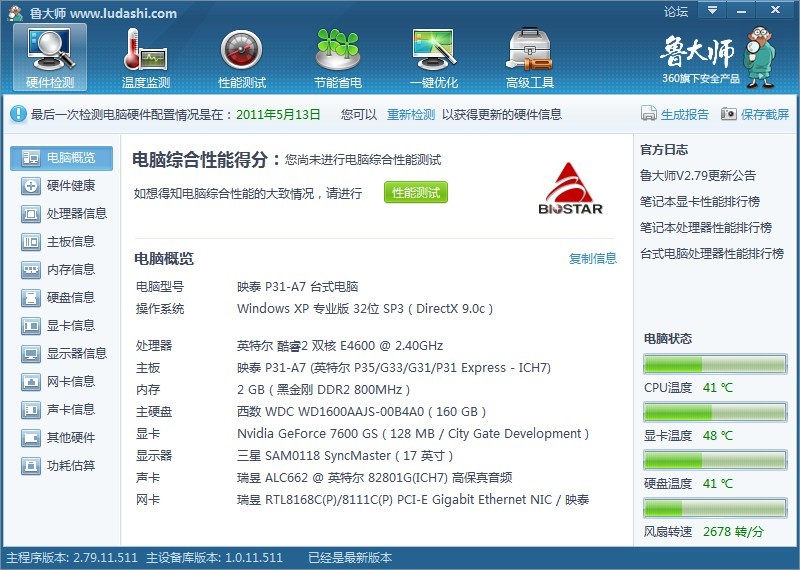Click the P35/G33/G31/P31 Express motherboard text
This screenshot has width=800, height=570.
coord(394,368)
